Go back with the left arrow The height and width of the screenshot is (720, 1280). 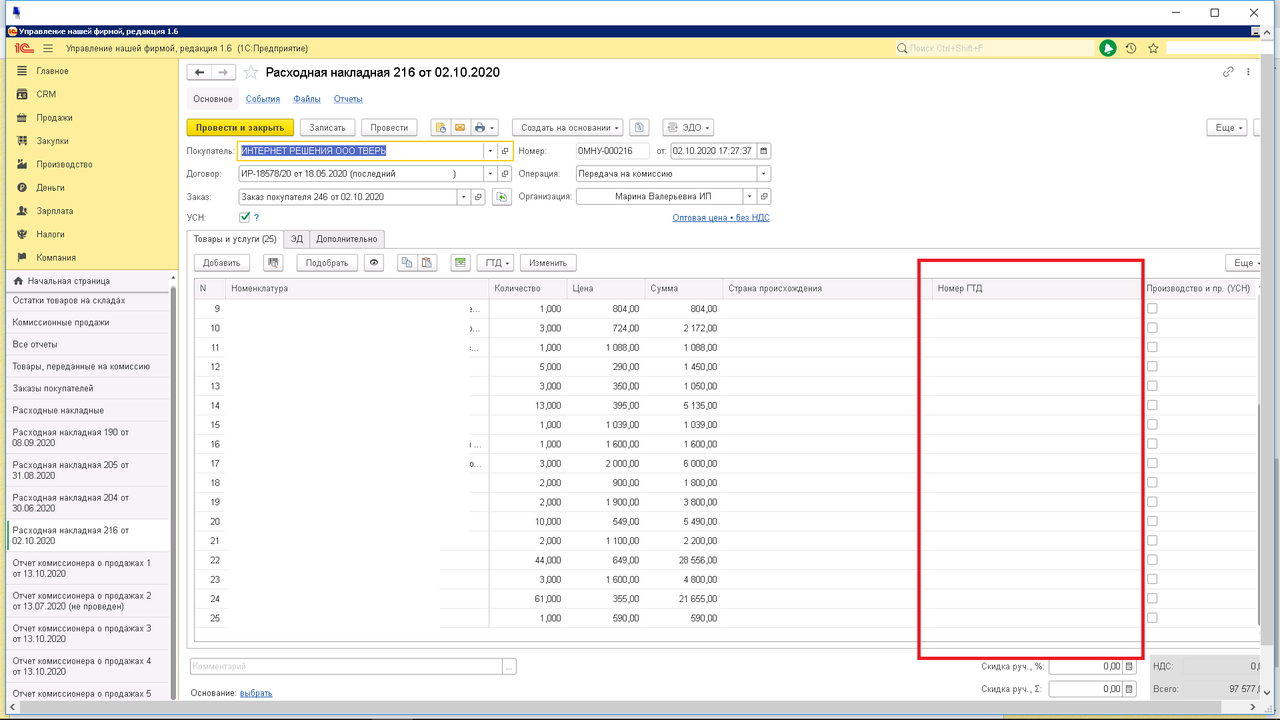point(200,72)
